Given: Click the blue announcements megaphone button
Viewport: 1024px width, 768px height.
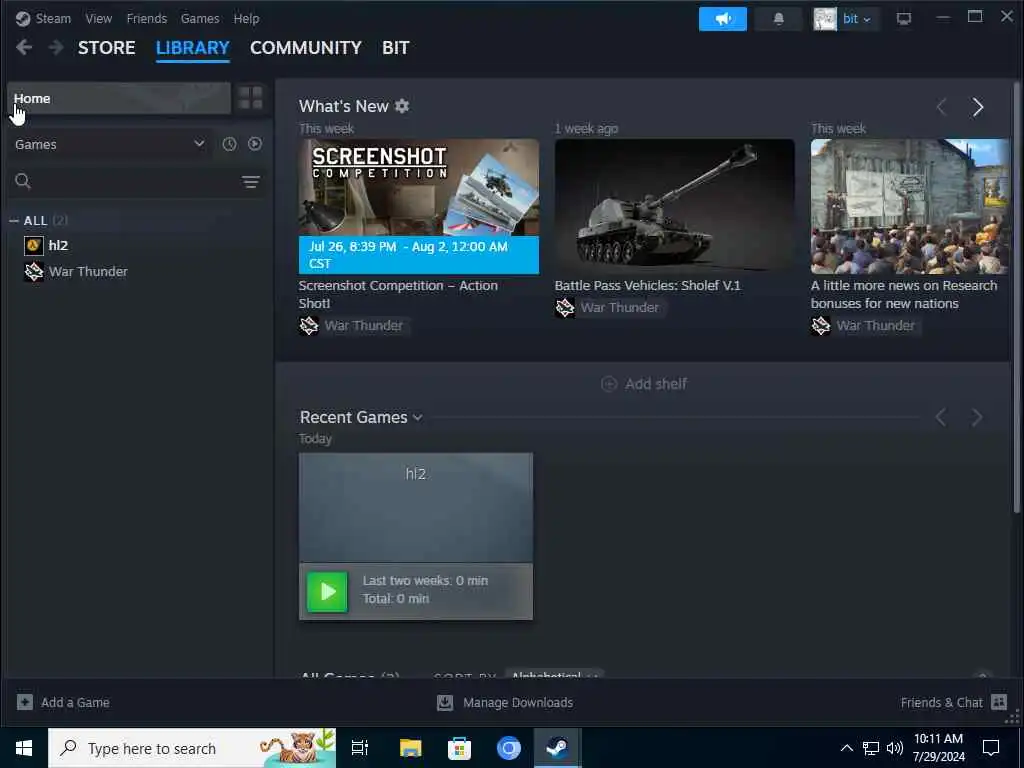Looking at the screenshot, I should pyautogui.click(x=722, y=19).
